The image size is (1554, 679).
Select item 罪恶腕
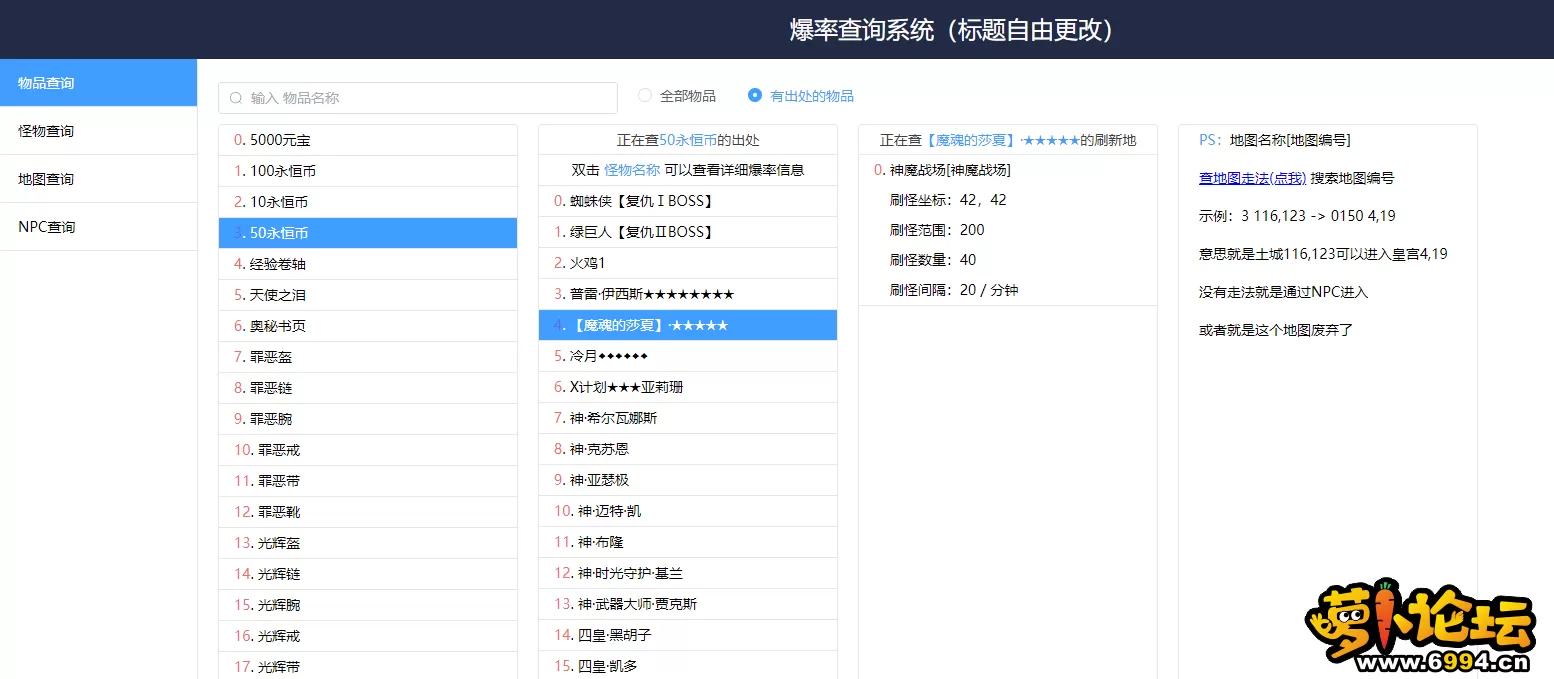coord(368,419)
